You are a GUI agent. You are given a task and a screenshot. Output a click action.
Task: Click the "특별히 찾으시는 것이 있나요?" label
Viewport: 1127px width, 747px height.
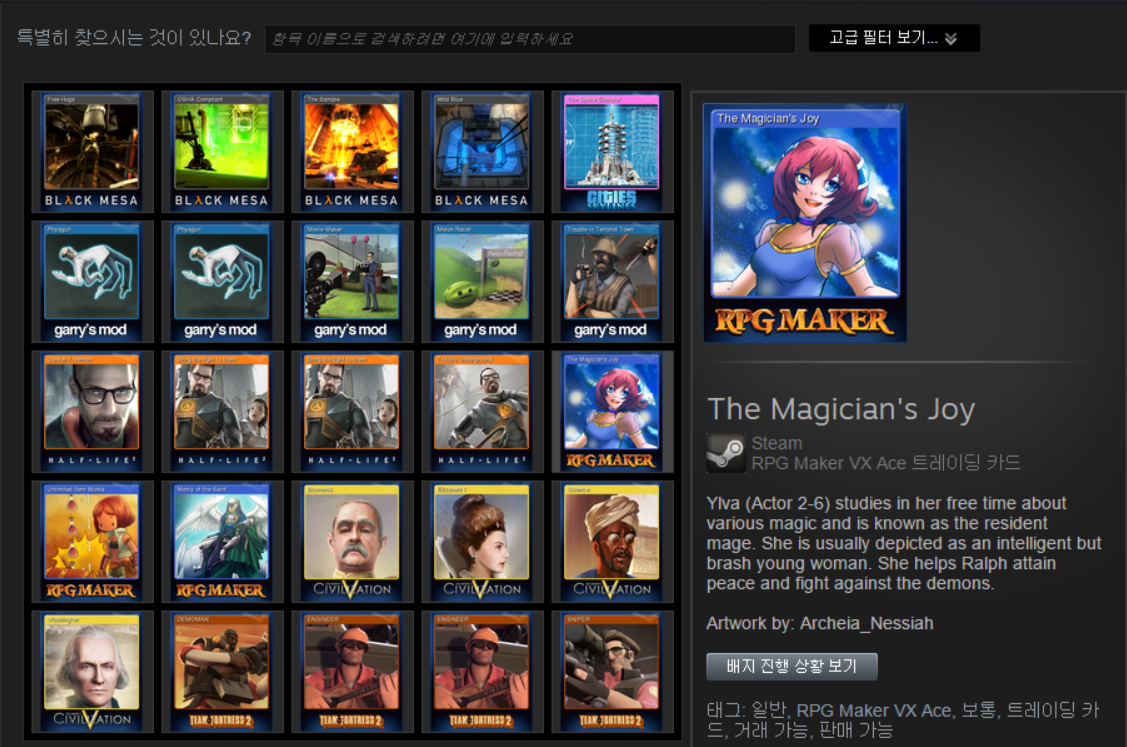pyautogui.click(x=134, y=37)
